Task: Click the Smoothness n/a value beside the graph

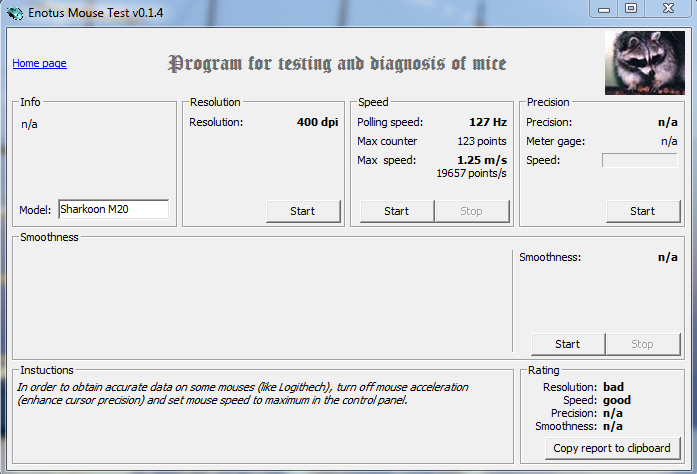Action: click(668, 257)
